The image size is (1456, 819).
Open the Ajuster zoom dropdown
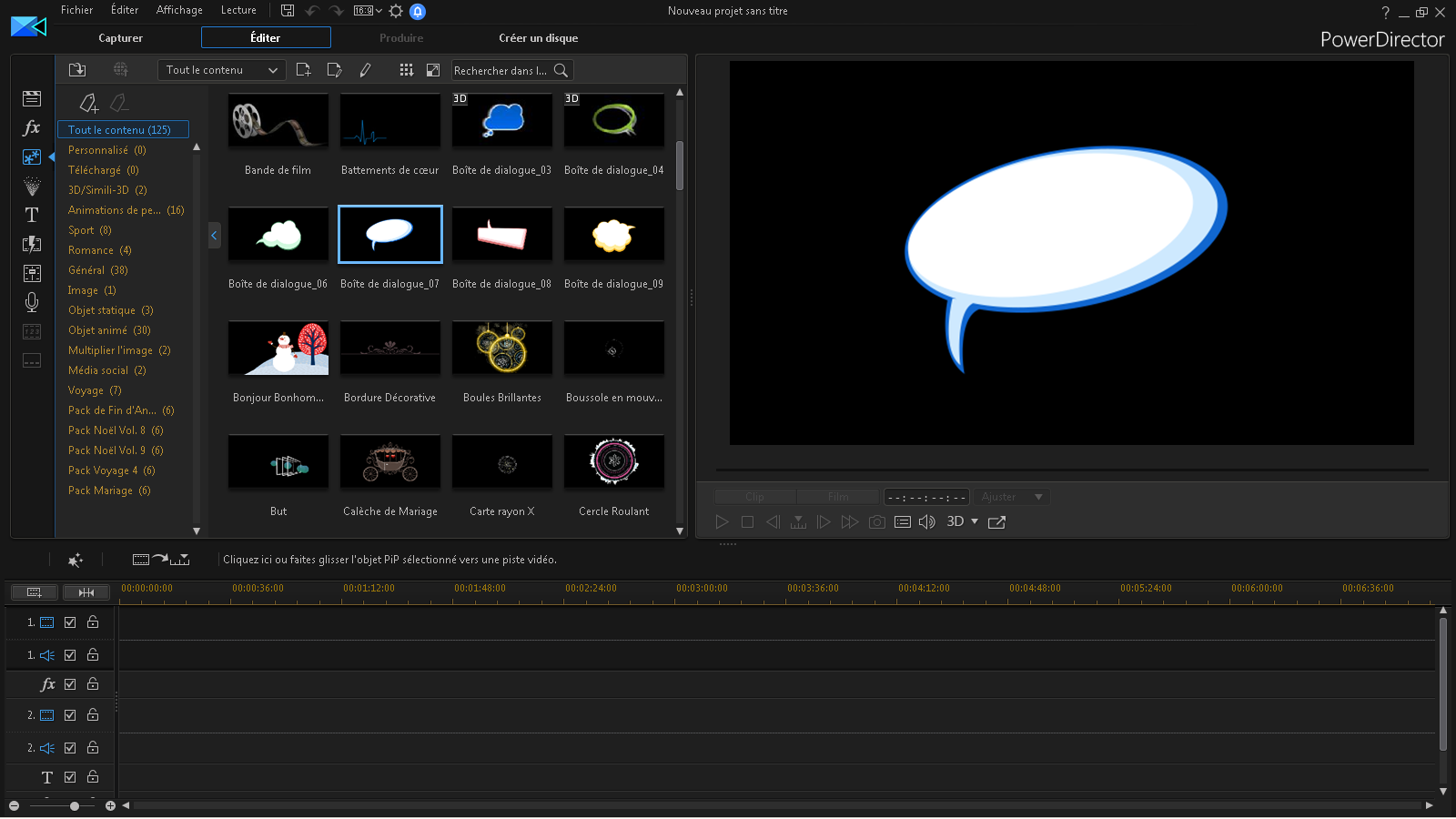click(1011, 497)
